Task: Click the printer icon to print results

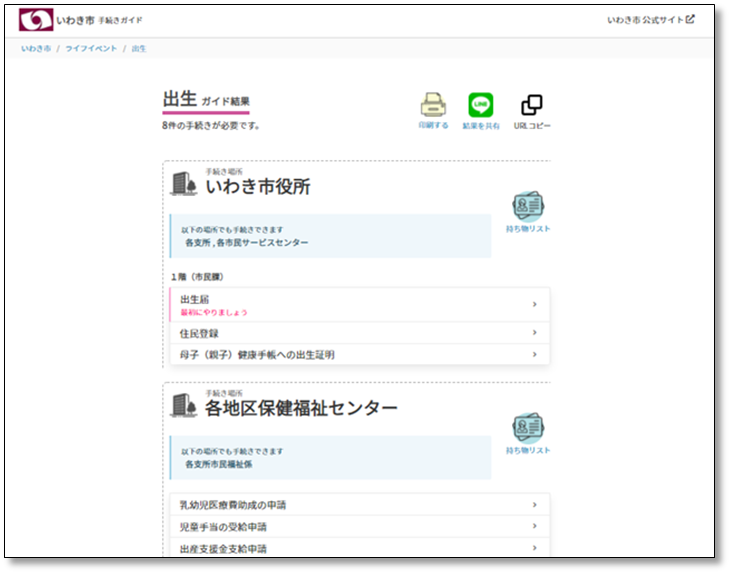Action: pyautogui.click(x=433, y=105)
